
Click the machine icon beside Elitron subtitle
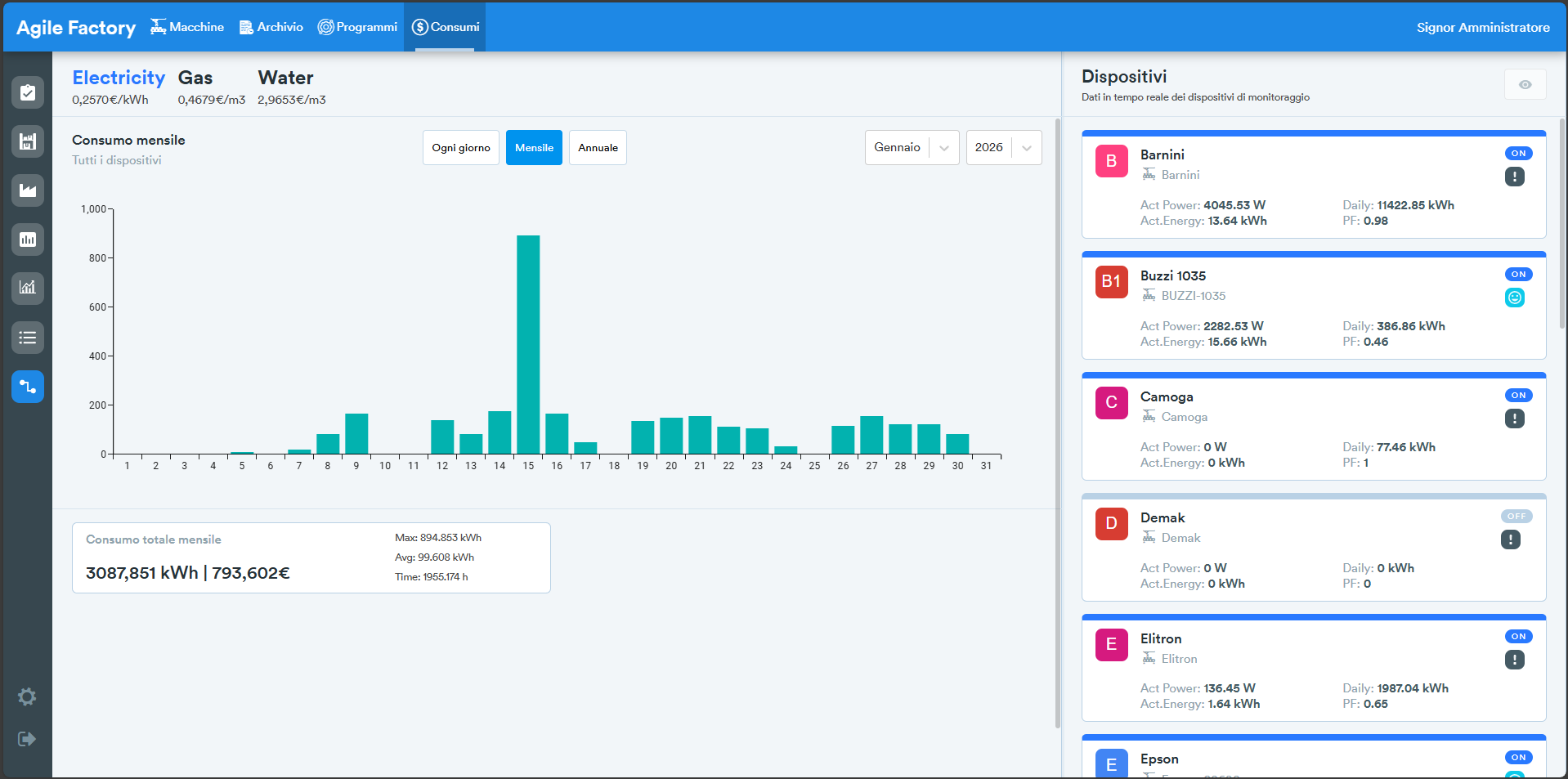pyautogui.click(x=1149, y=658)
